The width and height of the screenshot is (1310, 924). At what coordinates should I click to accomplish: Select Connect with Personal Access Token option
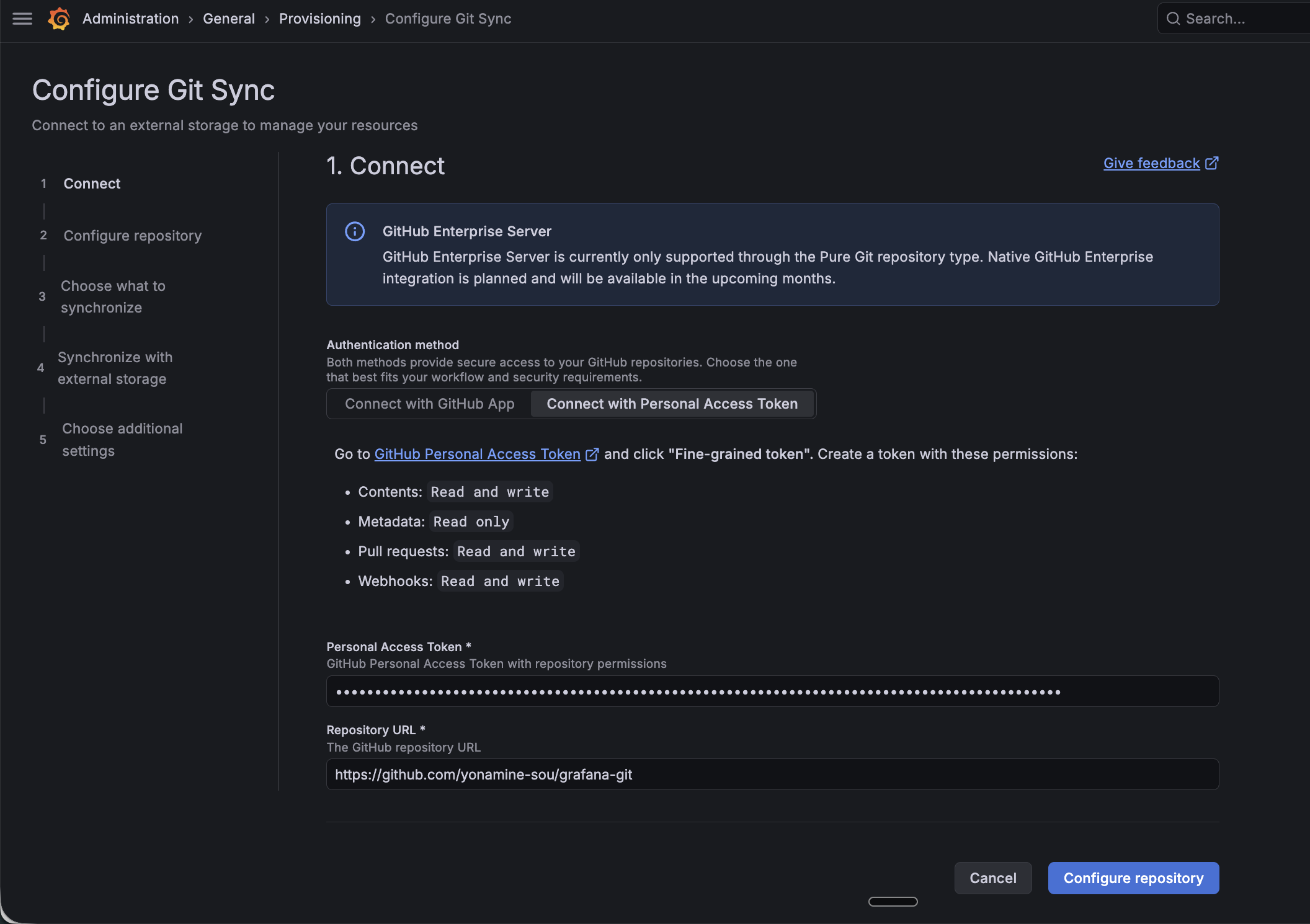tap(672, 404)
